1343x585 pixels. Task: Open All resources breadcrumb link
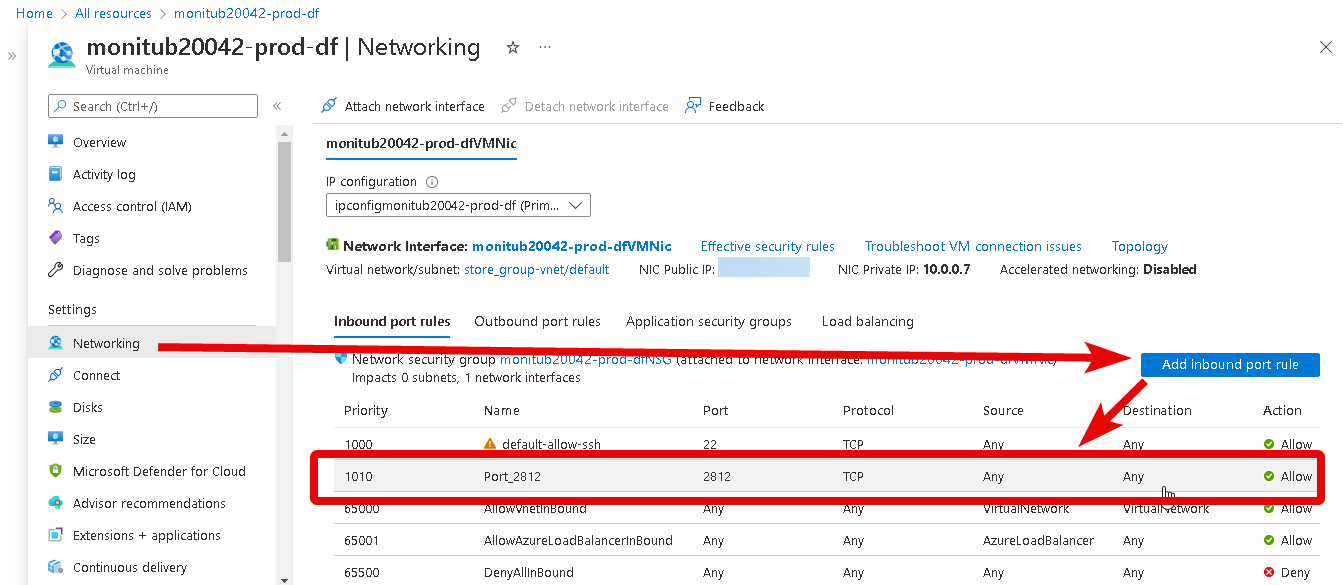point(114,13)
